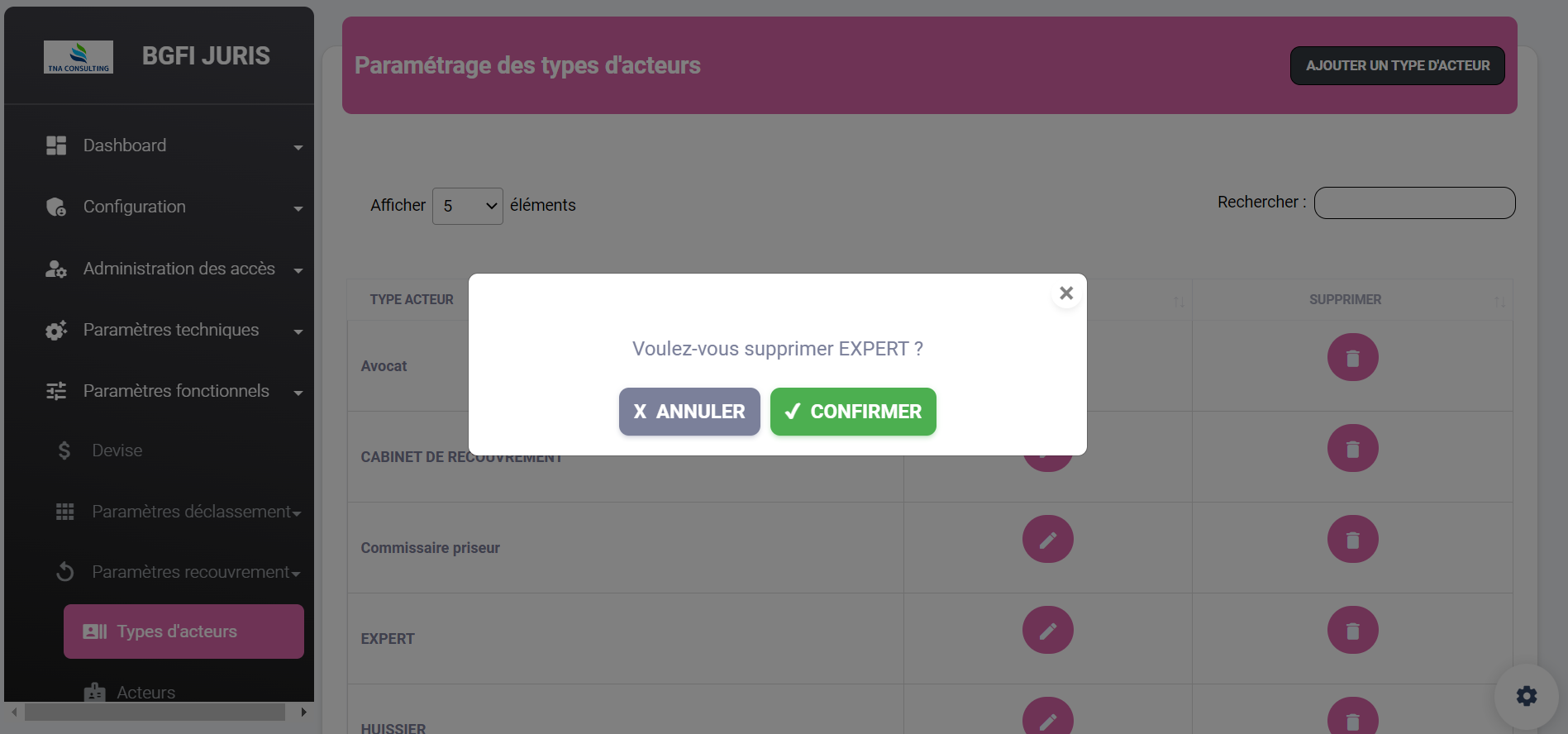Click the Rechercher search field
The image size is (1568, 734).
1414,203
